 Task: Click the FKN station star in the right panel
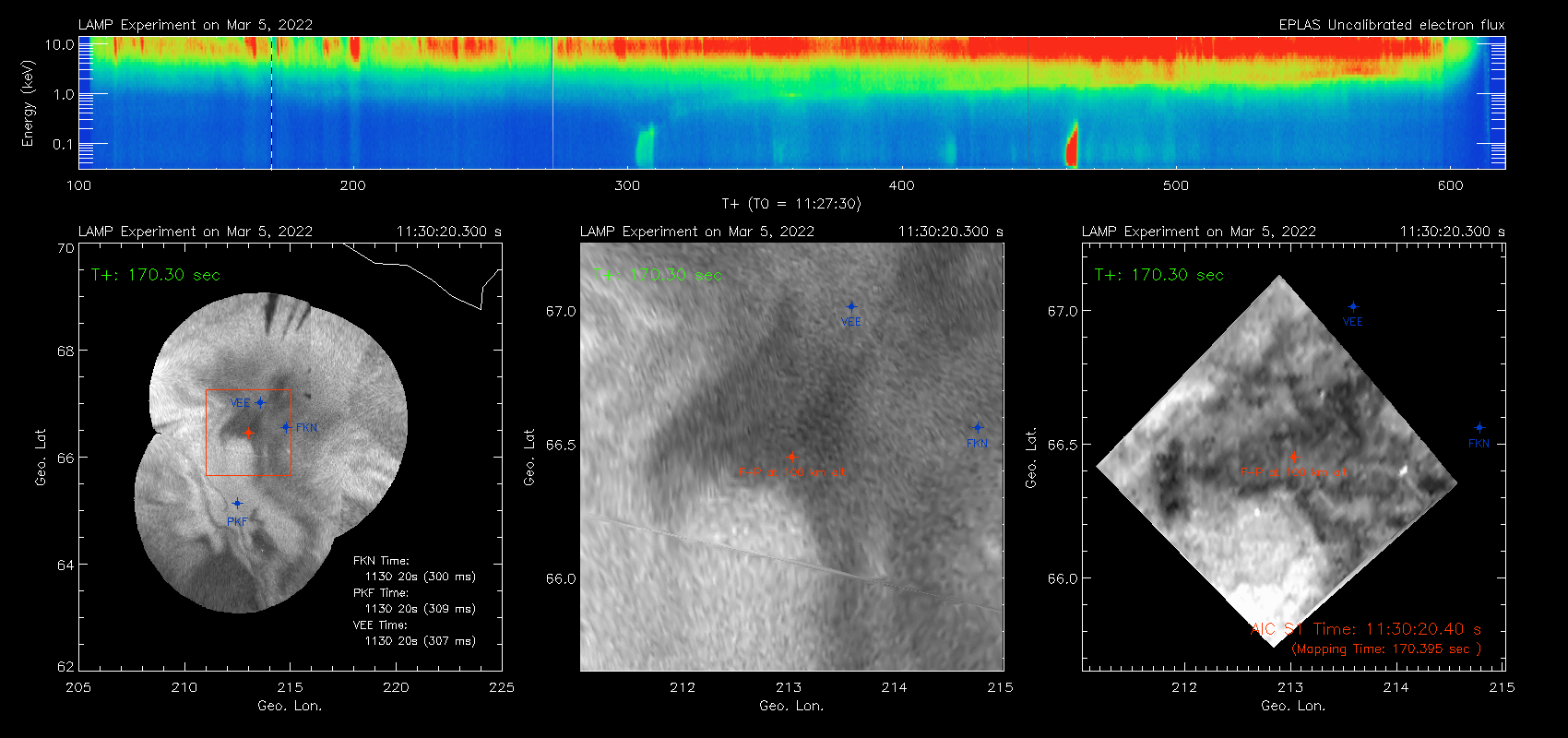pyautogui.click(x=1479, y=427)
